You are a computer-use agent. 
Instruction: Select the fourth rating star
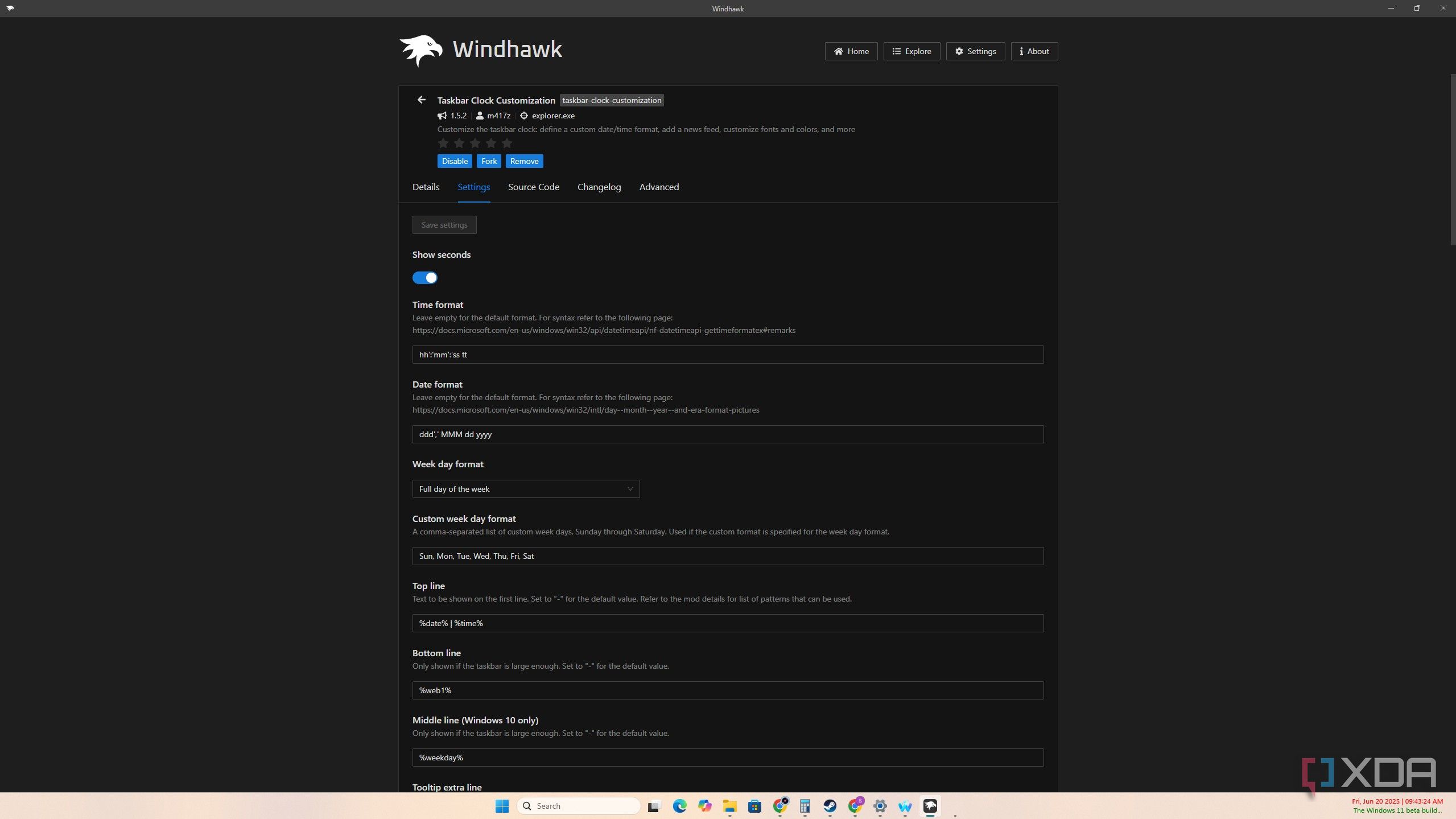[491, 143]
